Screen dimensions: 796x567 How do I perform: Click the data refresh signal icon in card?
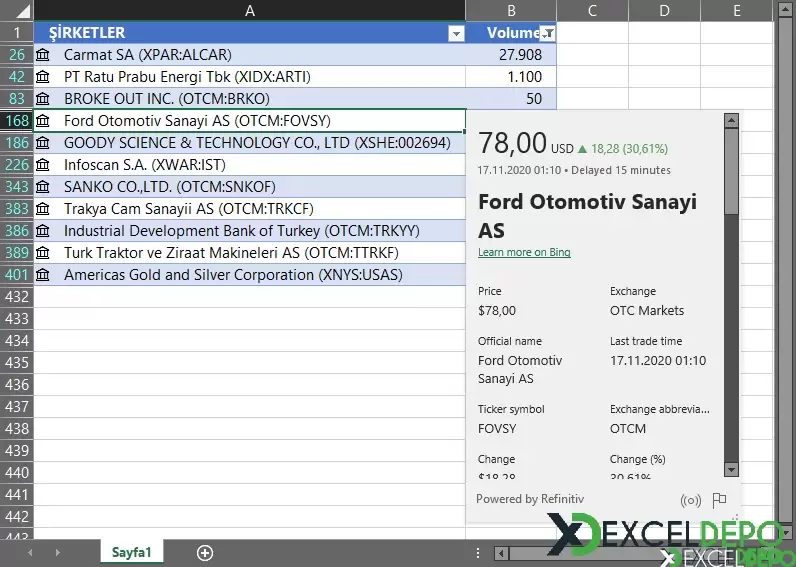[690, 501]
